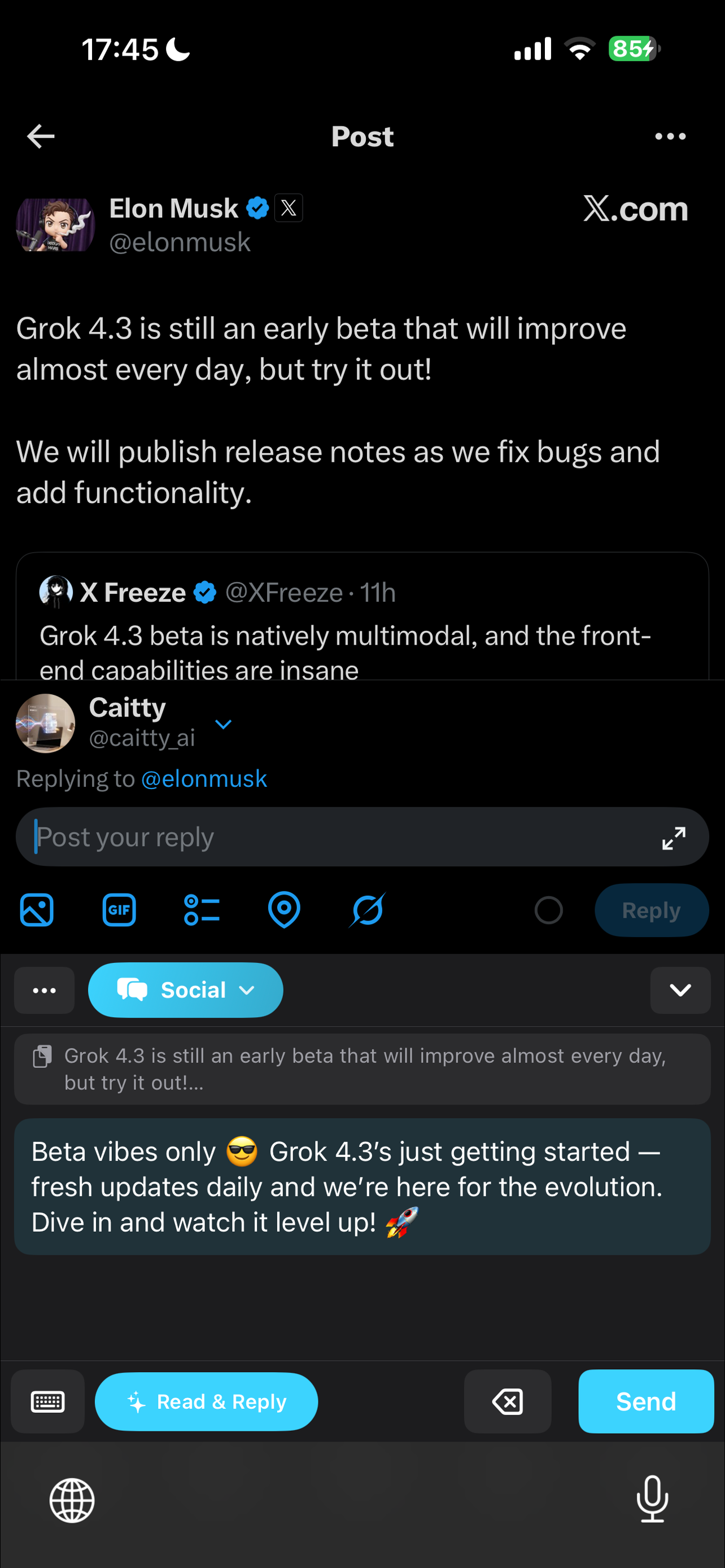Tap Read & Reply
The width and height of the screenshot is (725, 1568).
(206, 1401)
